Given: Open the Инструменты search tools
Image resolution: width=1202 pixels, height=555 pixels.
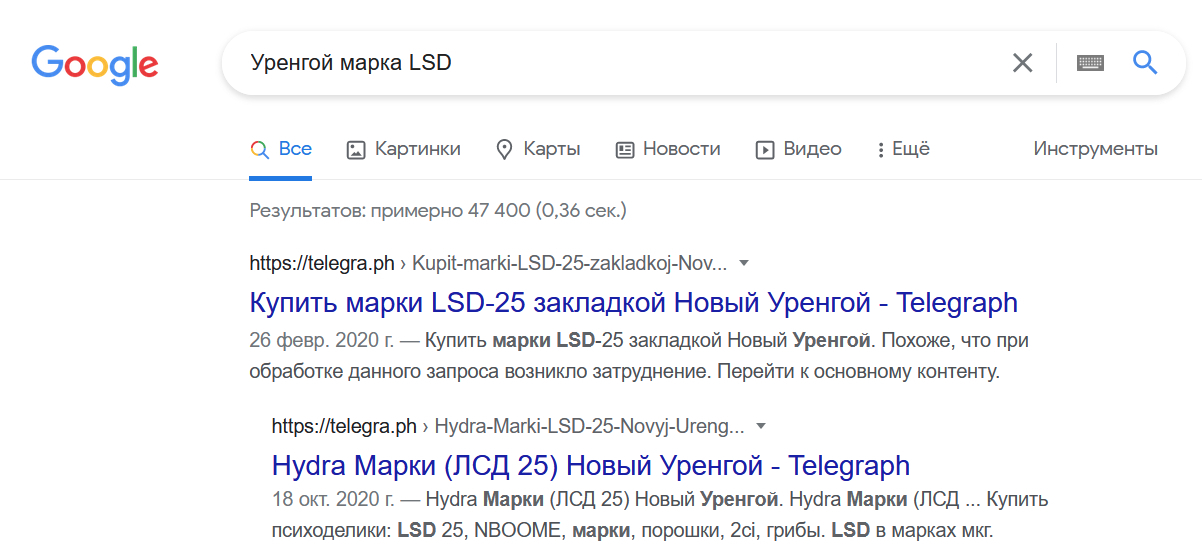Looking at the screenshot, I should point(1095,149).
